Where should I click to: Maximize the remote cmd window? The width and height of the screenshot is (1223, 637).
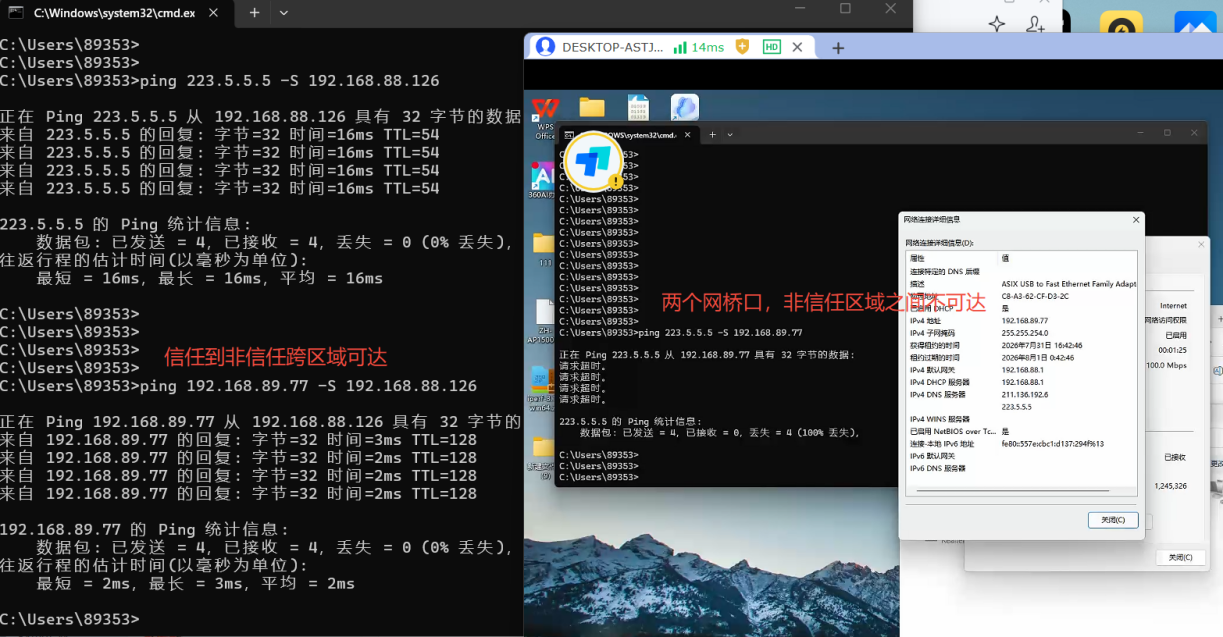[1167, 133]
